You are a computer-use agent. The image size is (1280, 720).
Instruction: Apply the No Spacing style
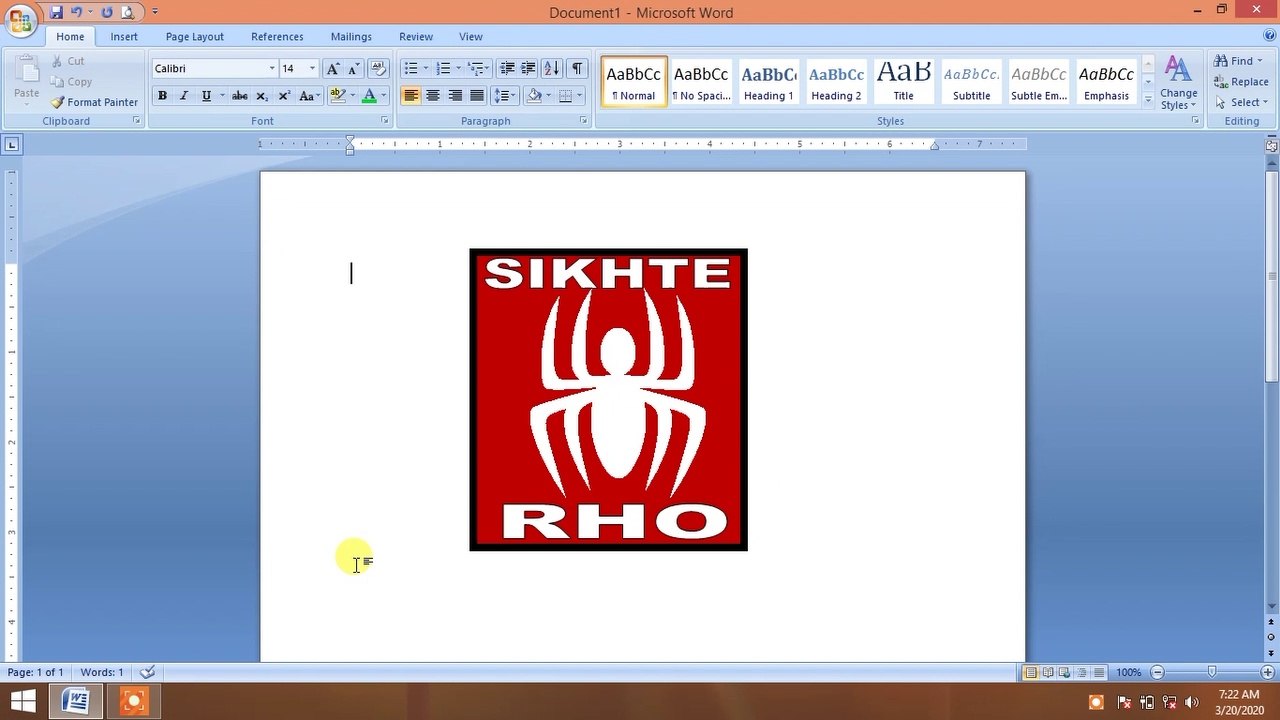[x=701, y=82]
